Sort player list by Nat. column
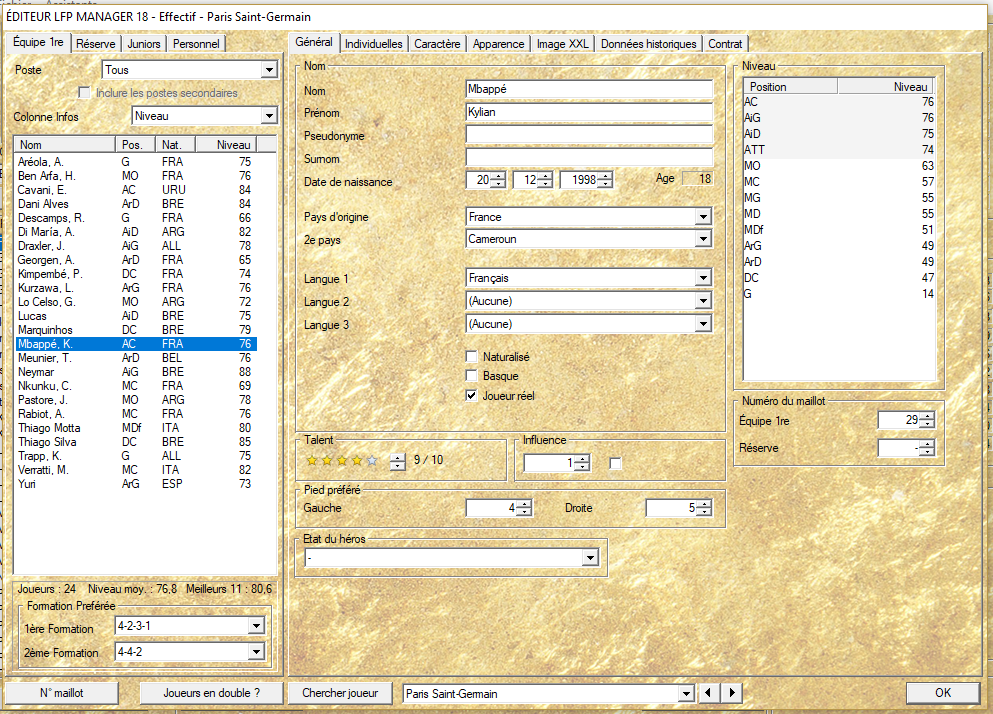This screenshot has height=714, width=993. click(x=175, y=144)
